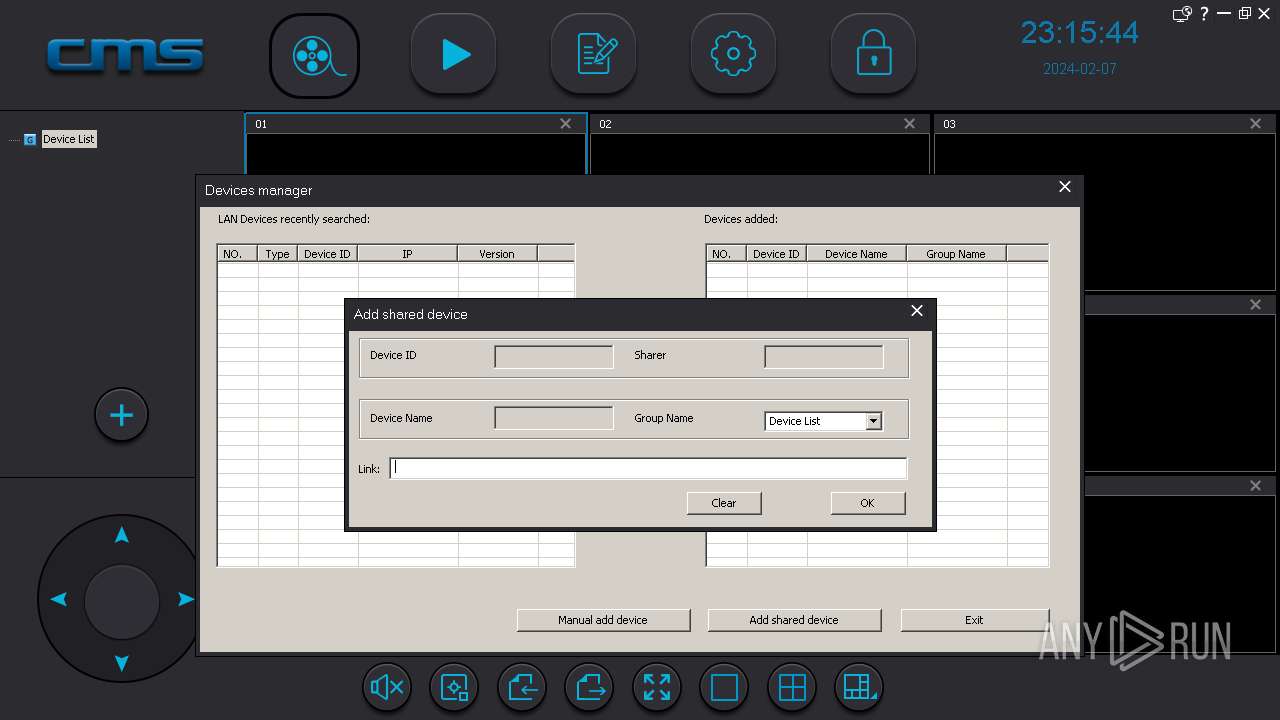Click the next page arrow icon
Screen dimensions: 1280x720
(589, 687)
